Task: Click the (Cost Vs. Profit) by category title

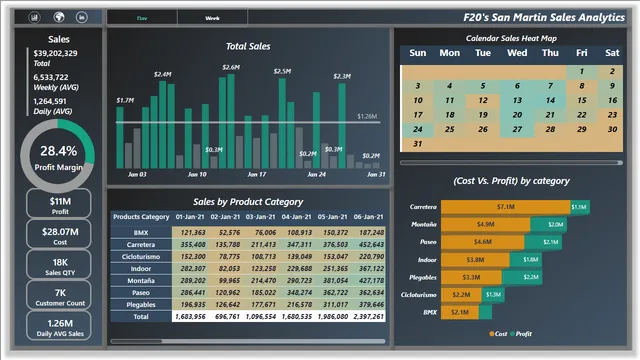Action: (511, 181)
